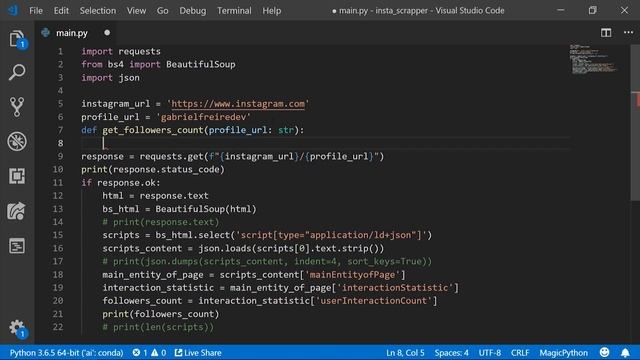Open the View menu
640x360 pixels.
pos(136,11)
